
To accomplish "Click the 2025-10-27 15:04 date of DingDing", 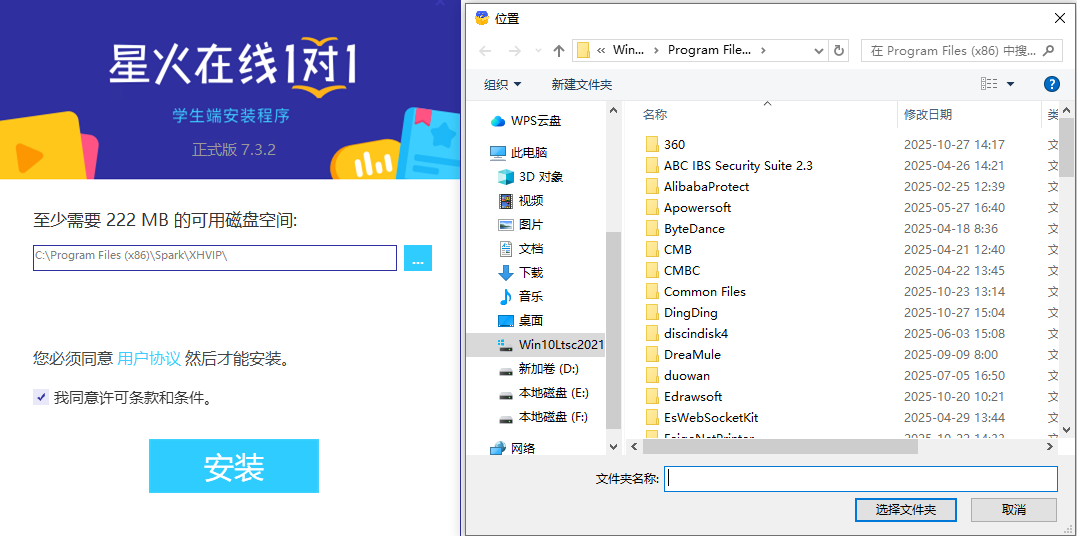I will (x=954, y=313).
